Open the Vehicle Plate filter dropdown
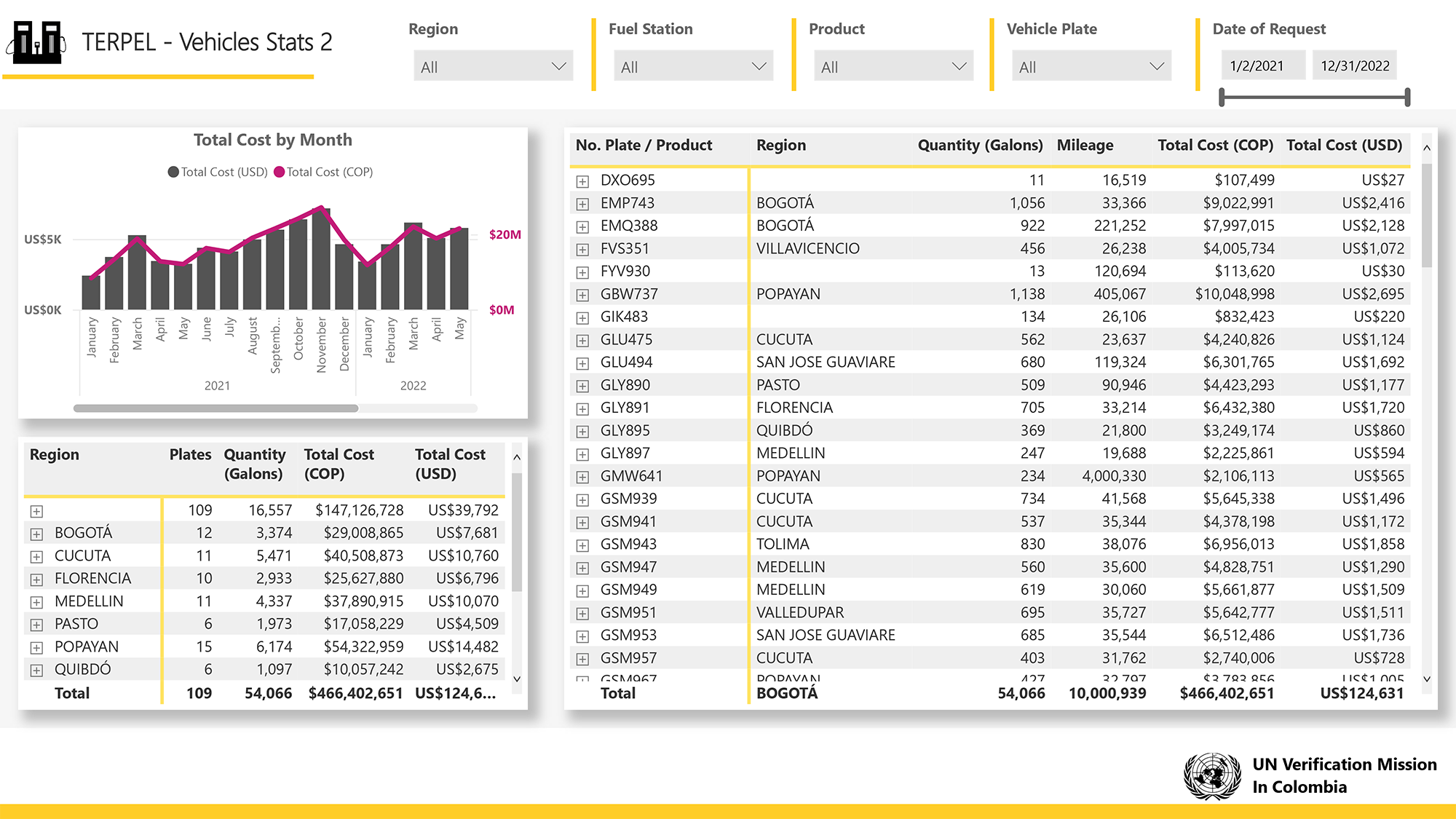This screenshot has height=819, width=1456. (x=1091, y=66)
